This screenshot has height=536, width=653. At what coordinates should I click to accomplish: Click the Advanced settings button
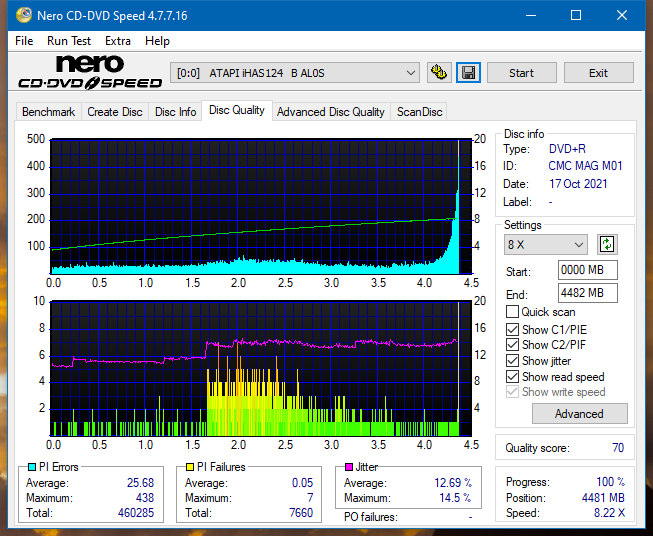click(579, 414)
